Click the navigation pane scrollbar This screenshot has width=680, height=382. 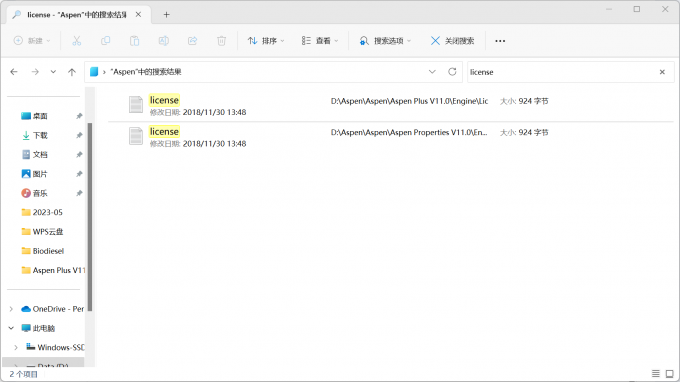click(x=90, y=217)
